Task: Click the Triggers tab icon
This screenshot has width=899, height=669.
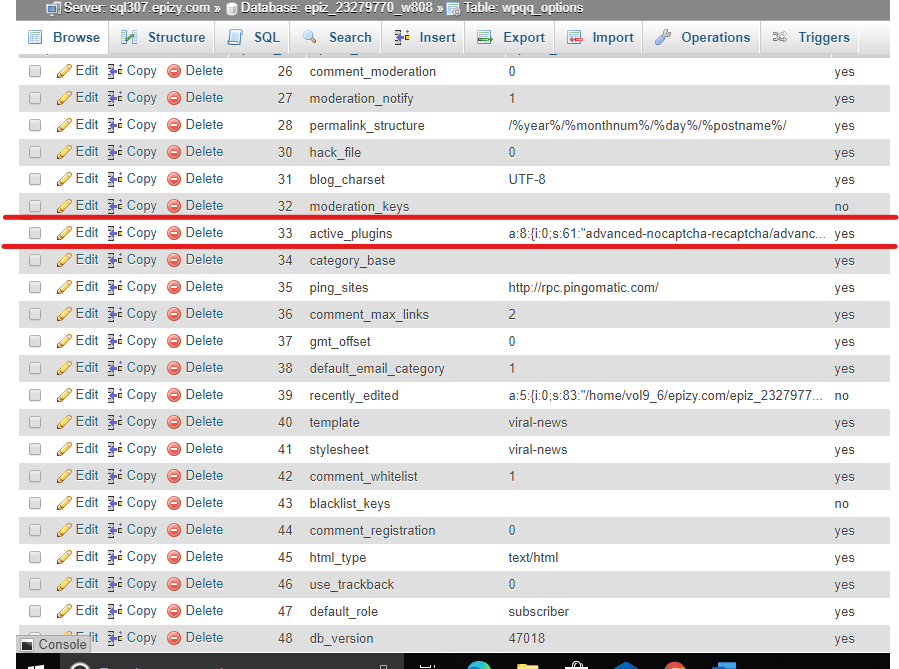Action: pos(780,37)
